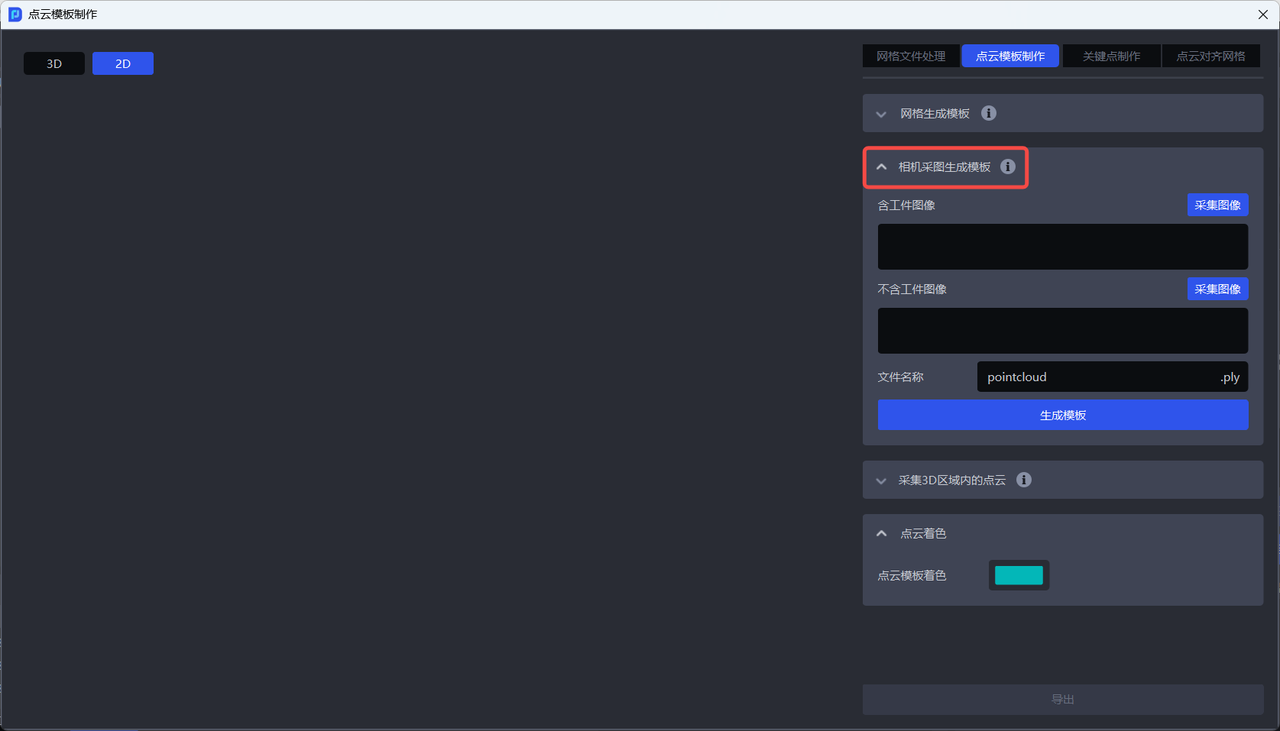
Task: Click the 文件名称 pointcloud input field
Action: pyautogui.click(x=1095, y=377)
